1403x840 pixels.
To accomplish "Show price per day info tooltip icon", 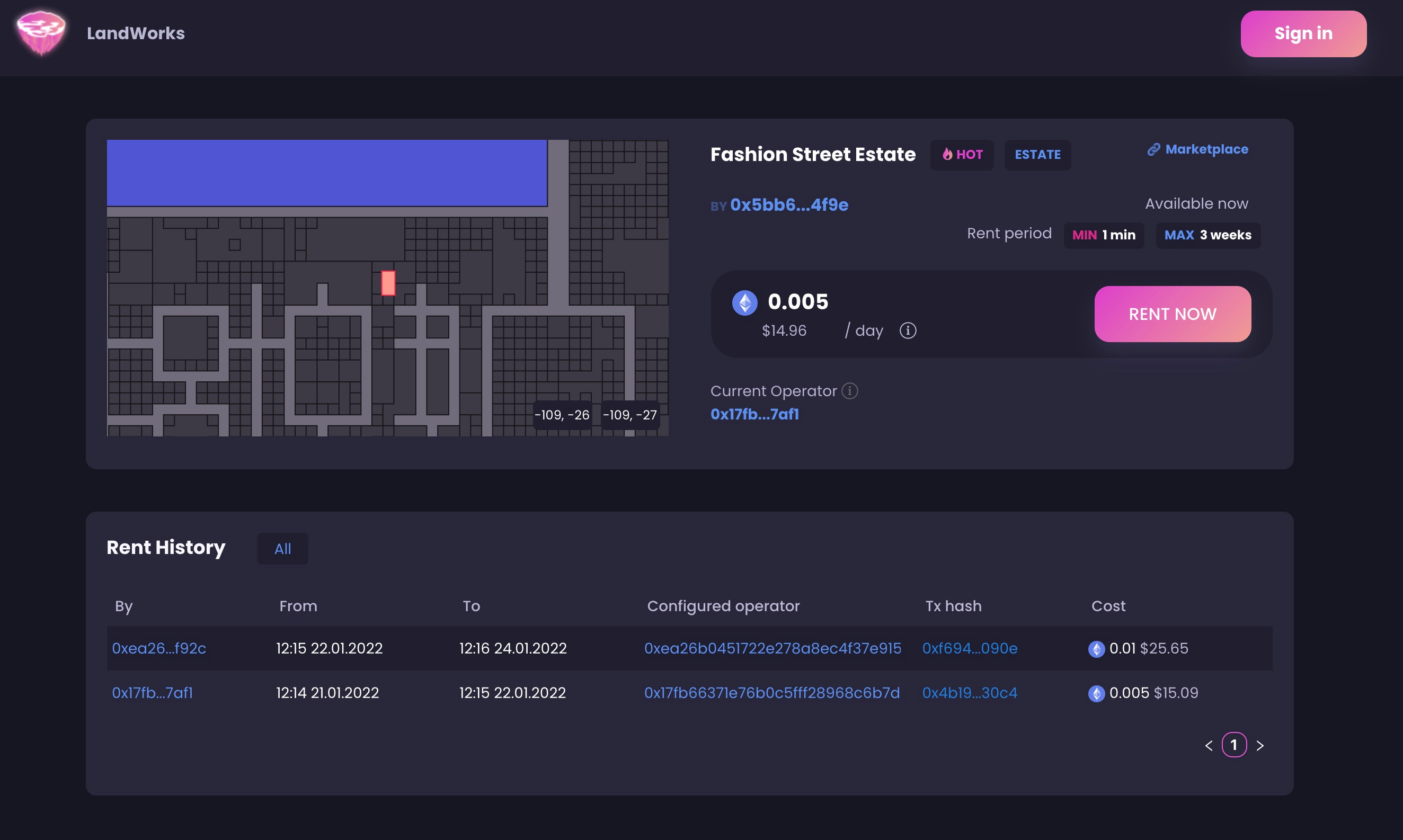I will coord(908,330).
